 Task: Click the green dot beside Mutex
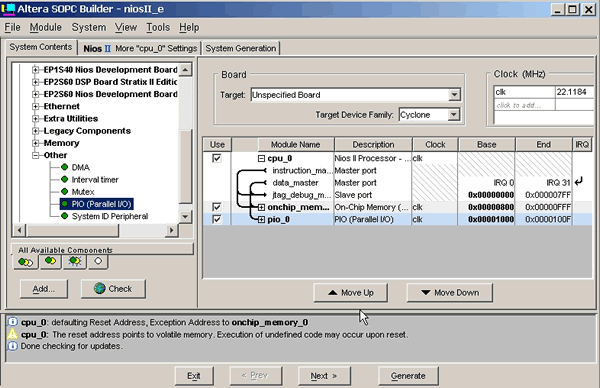(64, 192)
